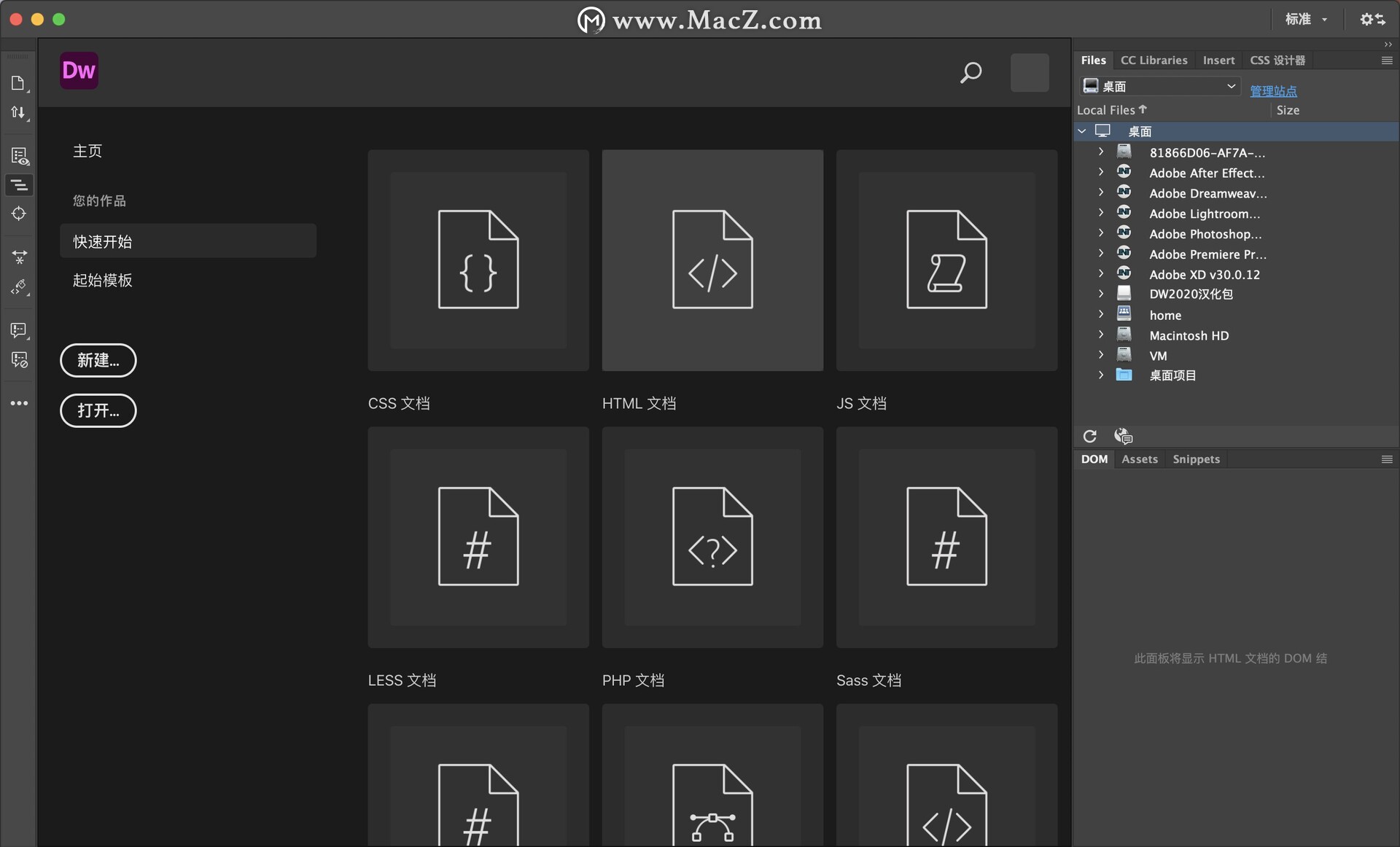The width and height of the screenshot is (1400, 847).
Task: Open search with the magnifier icon
Action: 971,73
